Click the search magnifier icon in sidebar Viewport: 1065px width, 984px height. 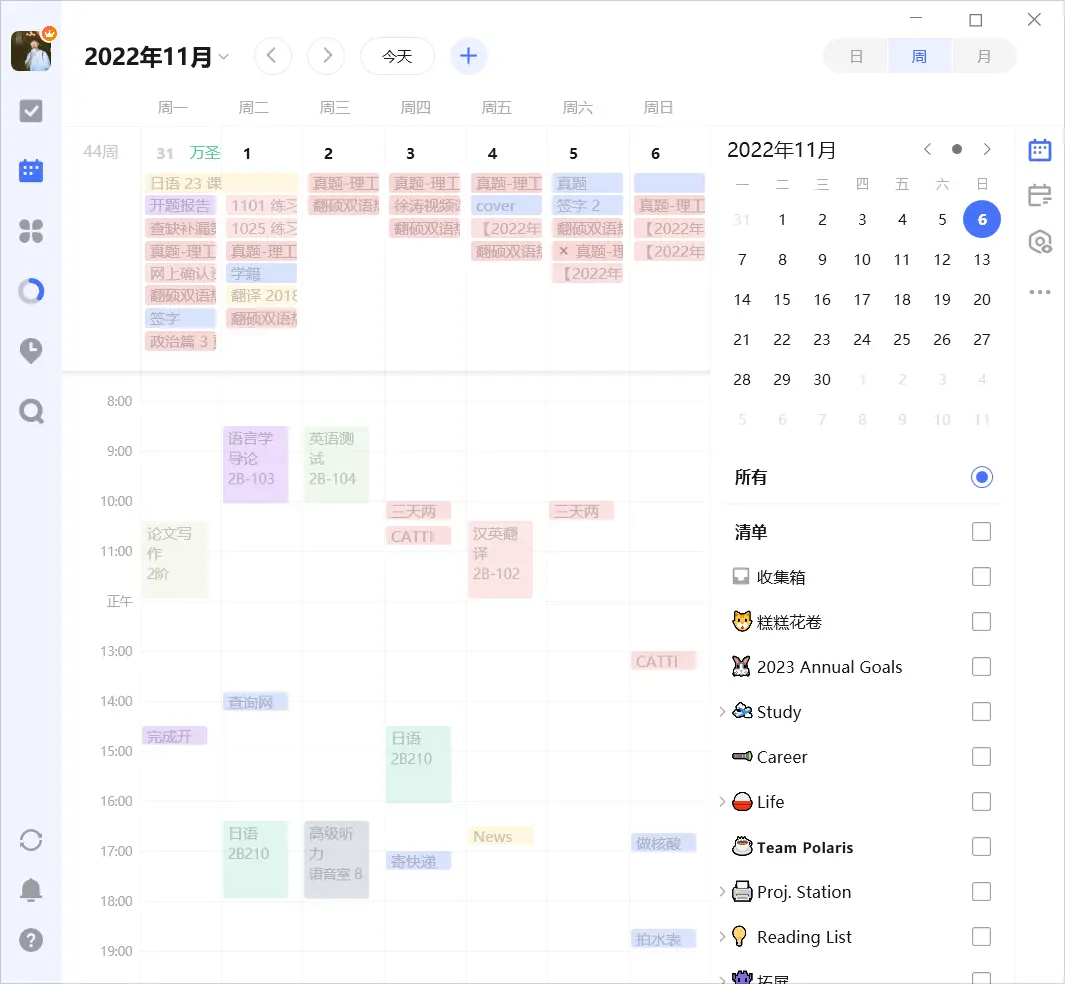click(31, 411)
